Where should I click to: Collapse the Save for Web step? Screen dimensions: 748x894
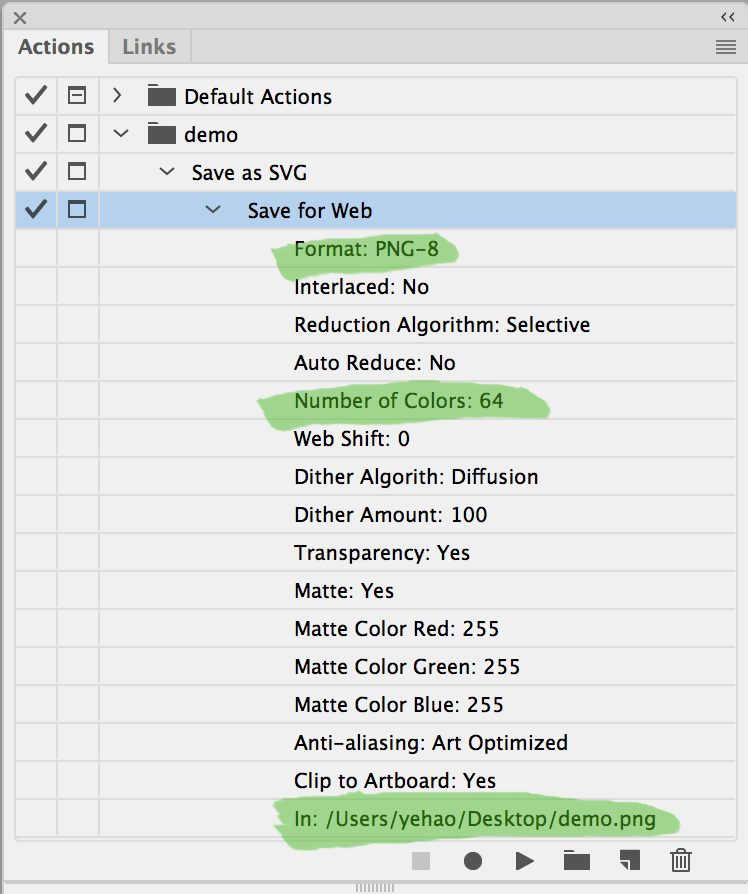[212, 210]
